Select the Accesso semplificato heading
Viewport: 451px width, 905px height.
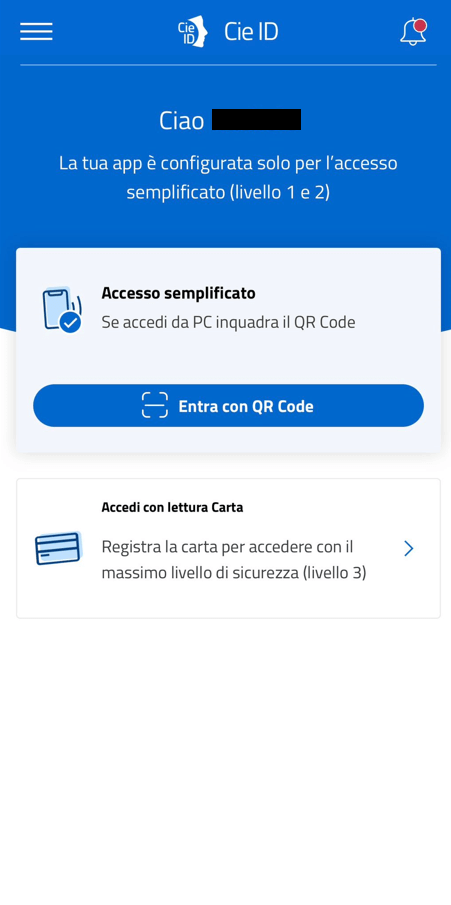178,293
